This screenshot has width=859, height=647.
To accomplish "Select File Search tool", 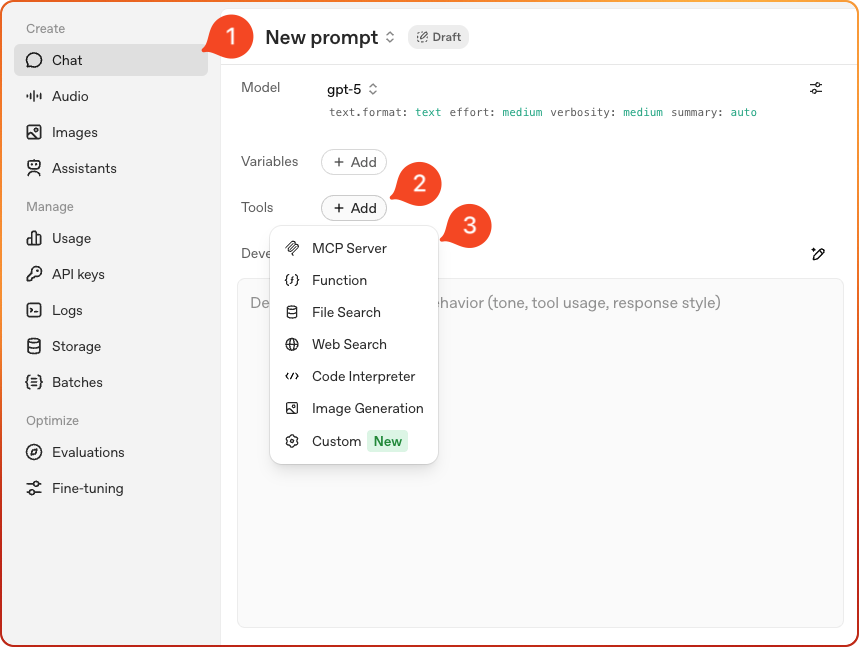I will tap(346, 312).
